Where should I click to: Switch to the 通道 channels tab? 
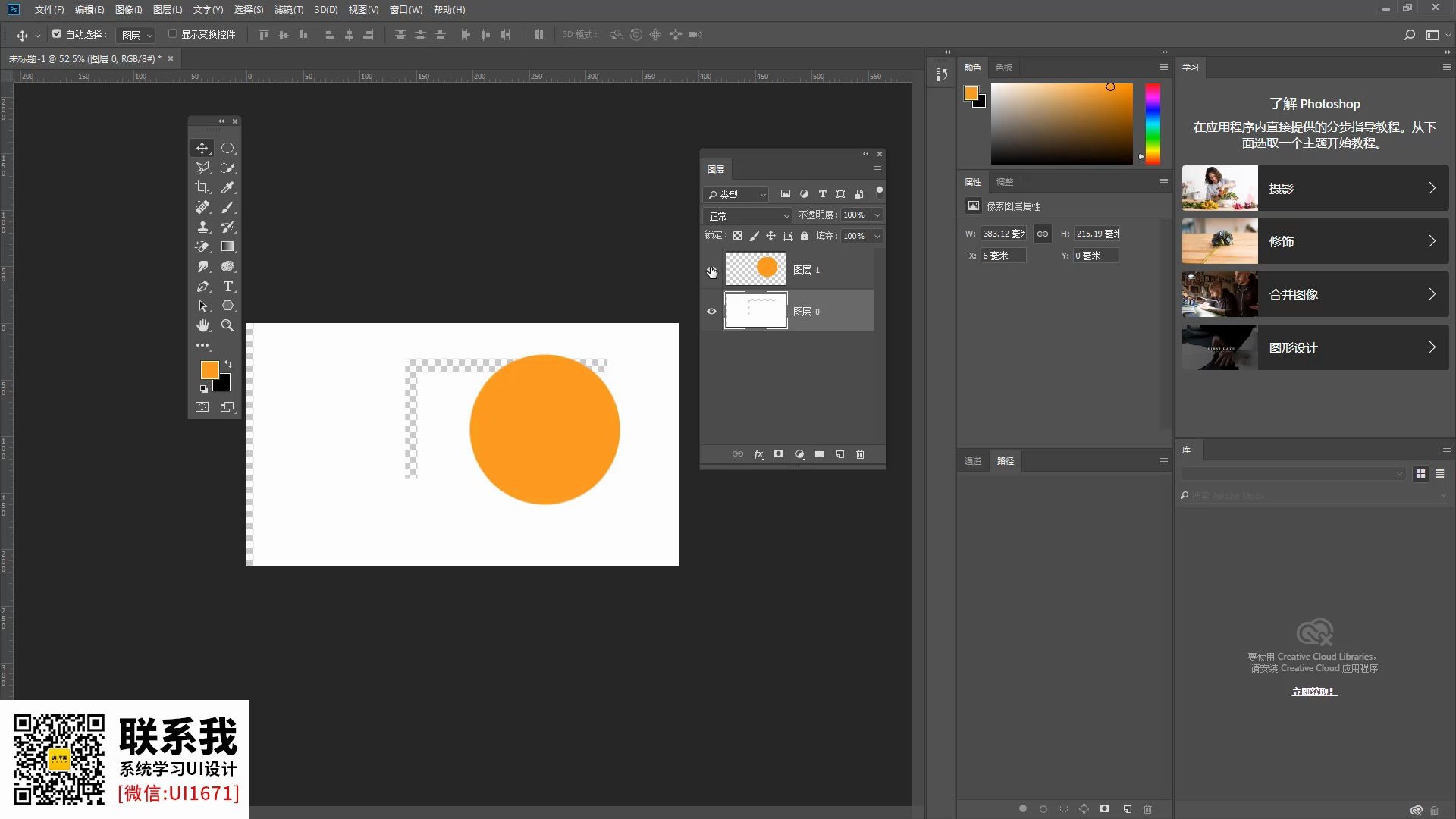pyautogui.click(x=973, y=461)
